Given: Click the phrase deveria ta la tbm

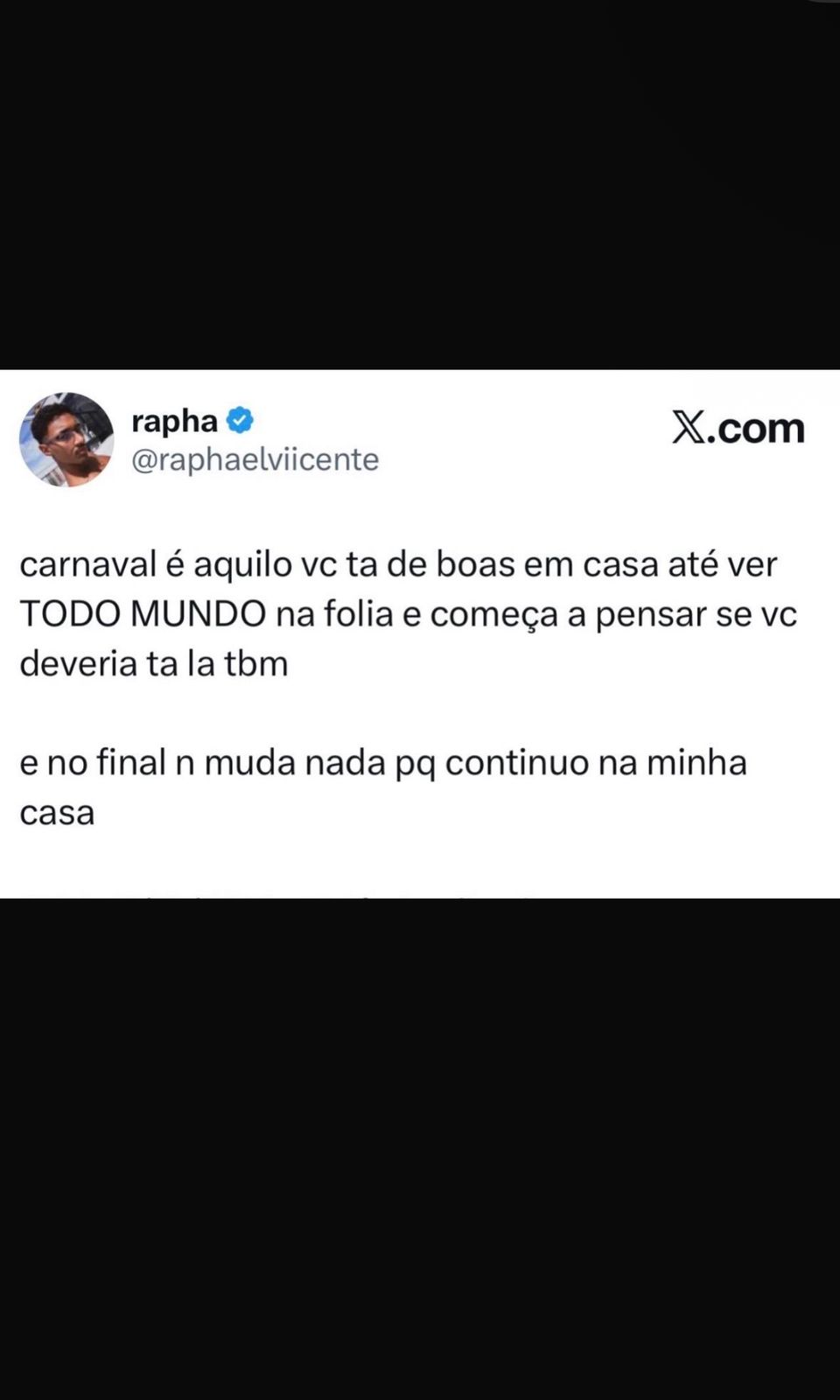Looking at the screenshot, I should pyautogui.click(x=154, y=663).
